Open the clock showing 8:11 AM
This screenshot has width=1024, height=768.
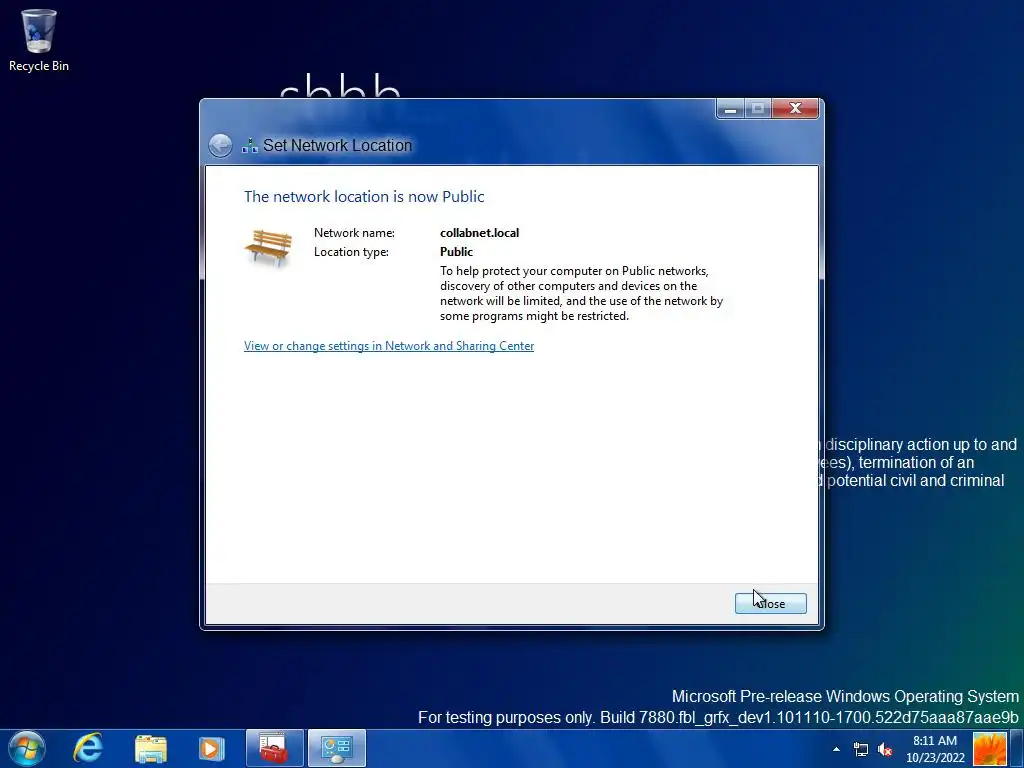coord(935,749)
